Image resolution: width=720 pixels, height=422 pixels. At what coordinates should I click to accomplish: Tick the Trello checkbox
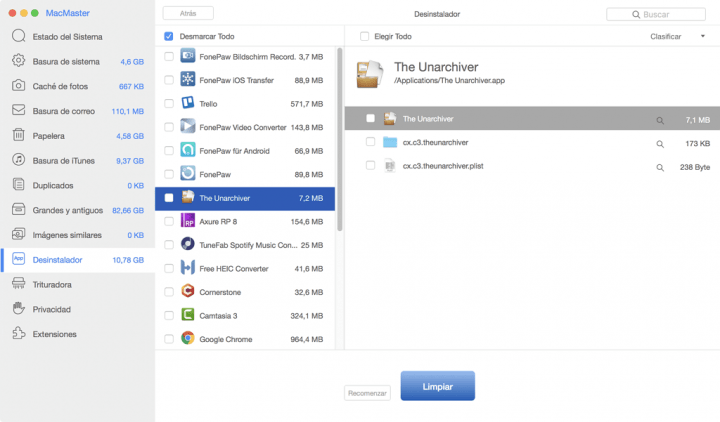(x=169, y=104)
